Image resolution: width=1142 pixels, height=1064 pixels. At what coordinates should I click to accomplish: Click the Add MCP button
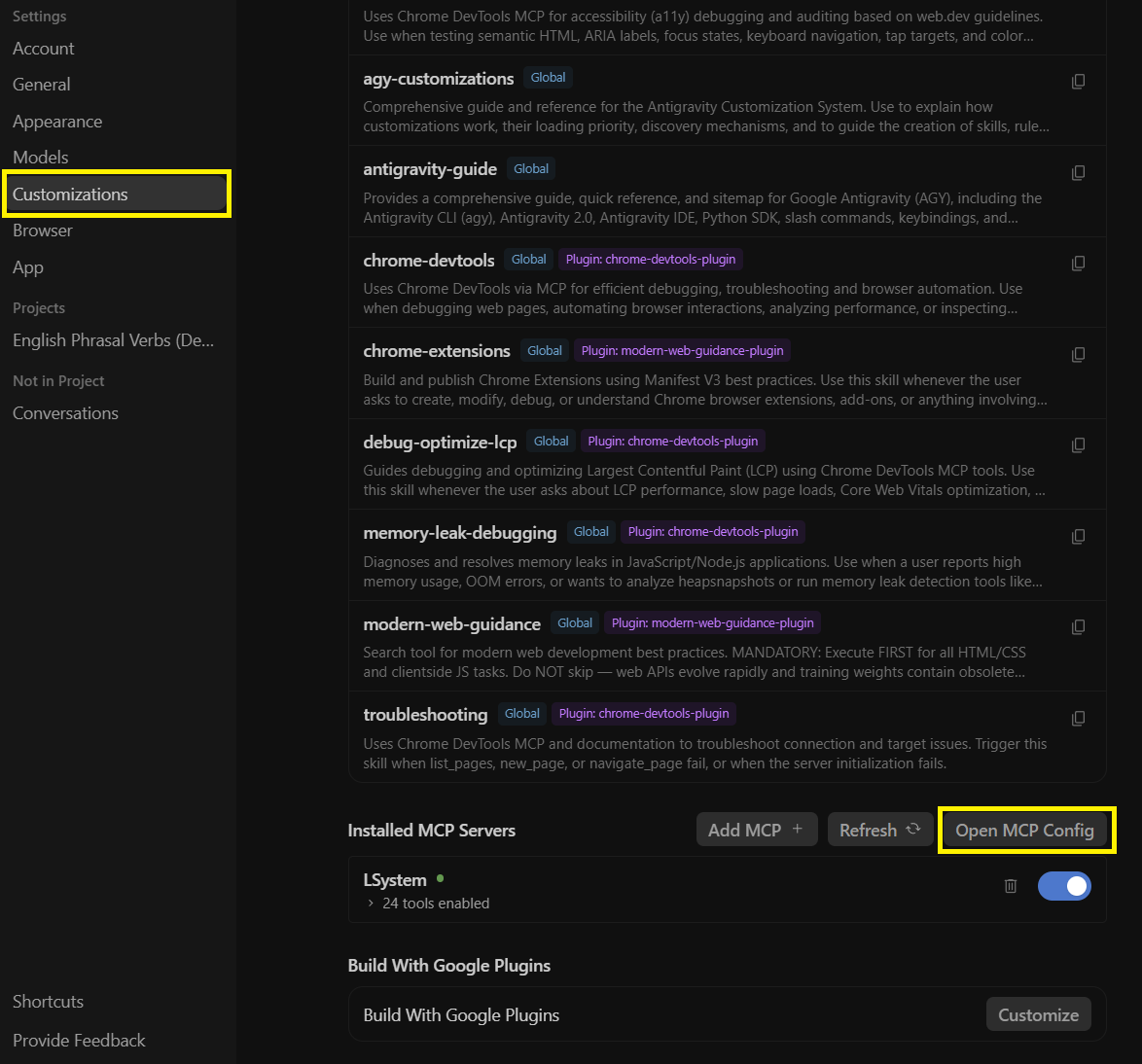pos(757,830)
